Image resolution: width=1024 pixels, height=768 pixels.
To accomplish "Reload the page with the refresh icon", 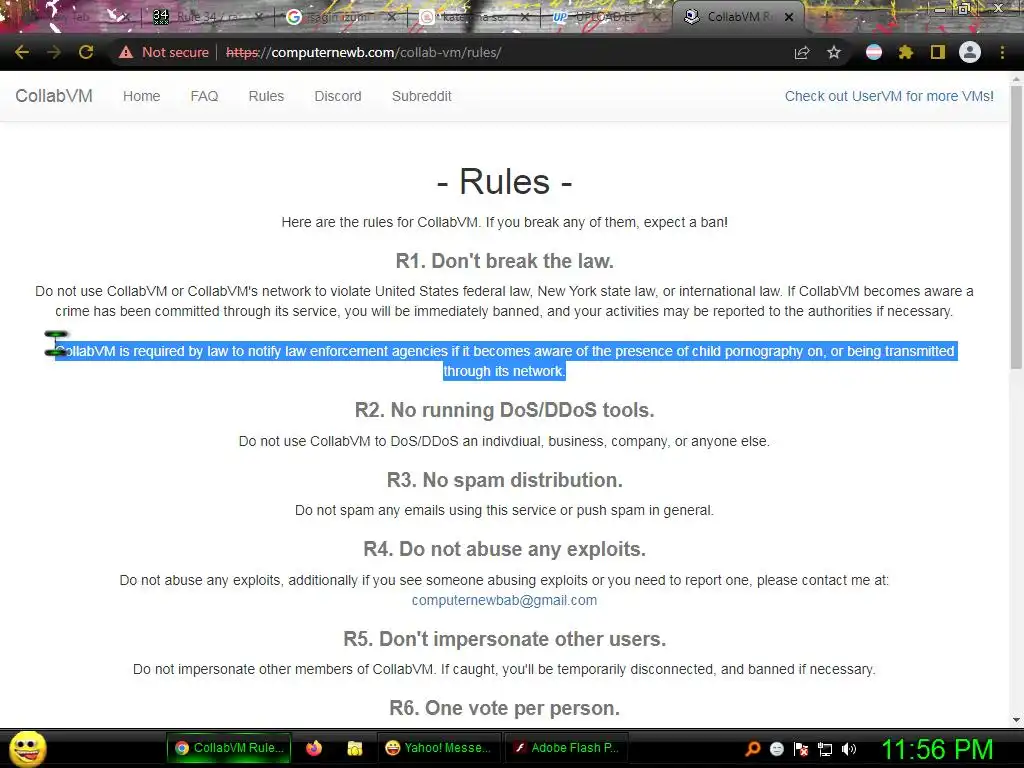I will point(86,52).
